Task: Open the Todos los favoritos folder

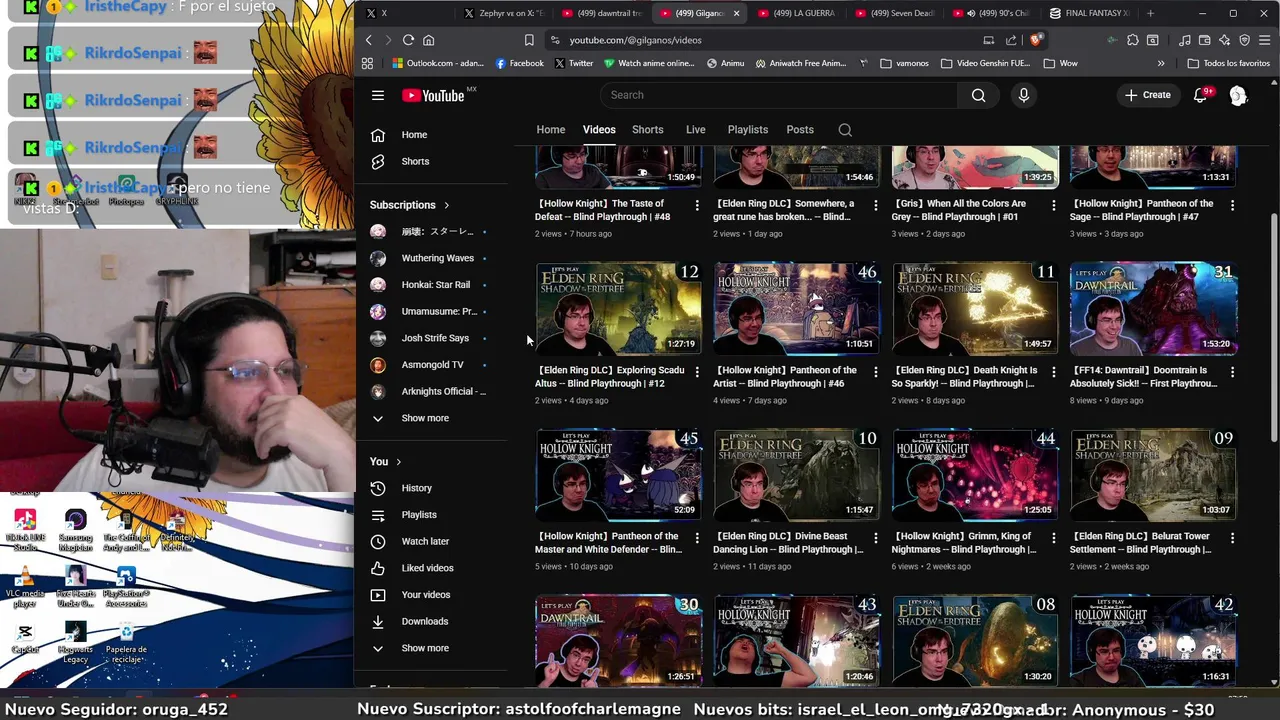Action: click(1228, 63)
